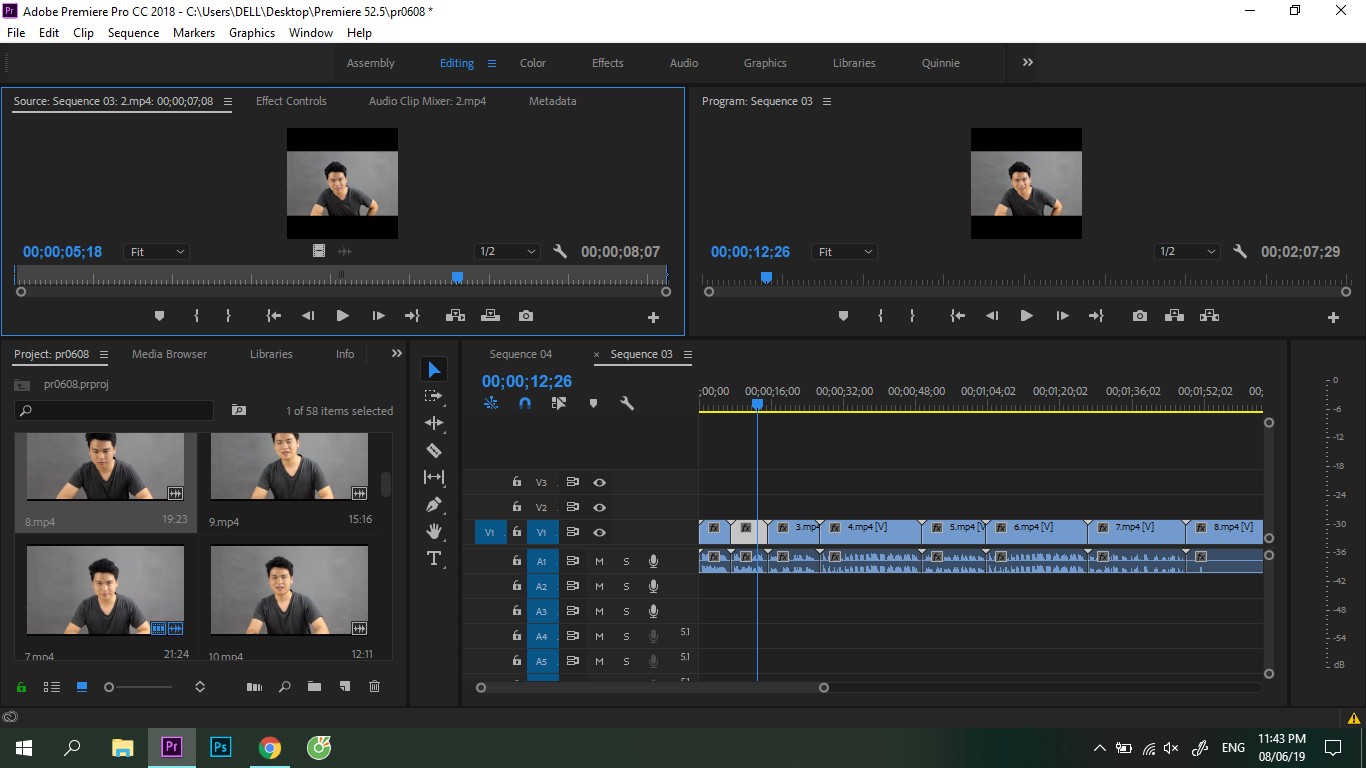Select the Ripple Edit tool
Screen dimensions: 1366x768
coord(434,423)
